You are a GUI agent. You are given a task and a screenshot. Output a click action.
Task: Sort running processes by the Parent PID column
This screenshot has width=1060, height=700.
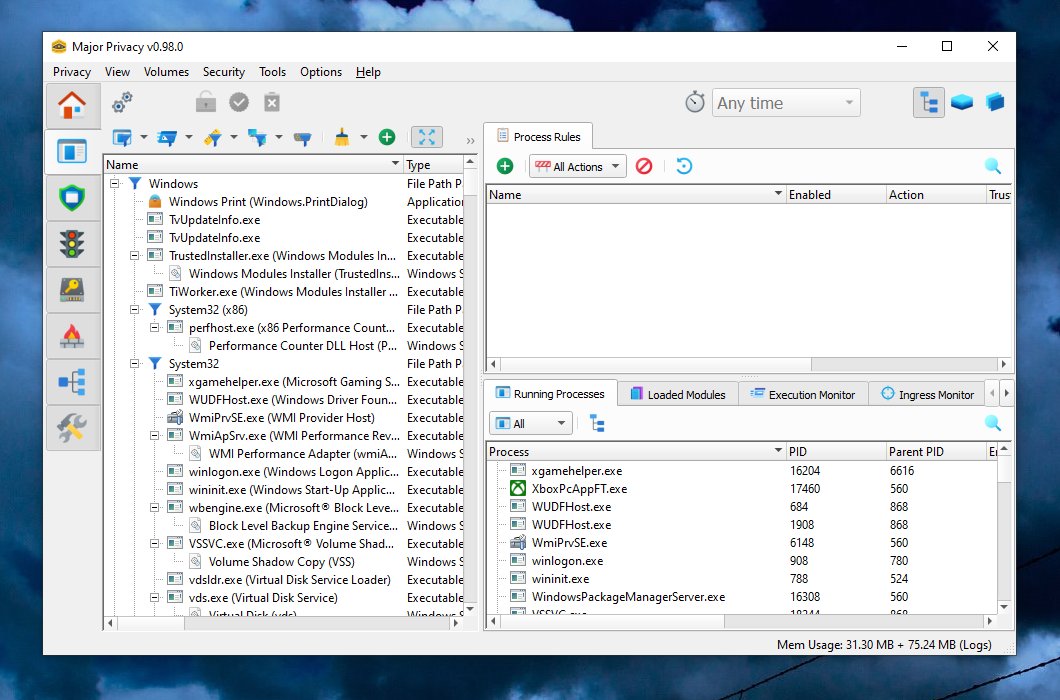point(935,452)
